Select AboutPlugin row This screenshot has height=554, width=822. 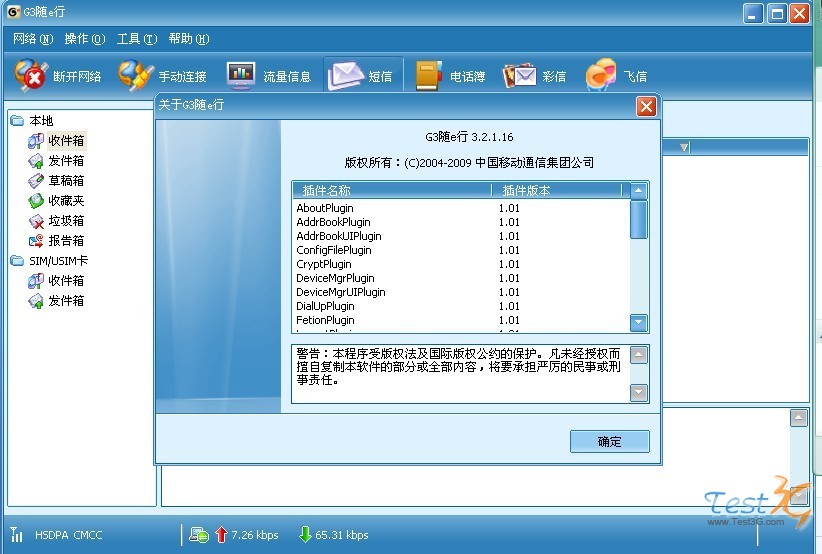coord(461,208)
